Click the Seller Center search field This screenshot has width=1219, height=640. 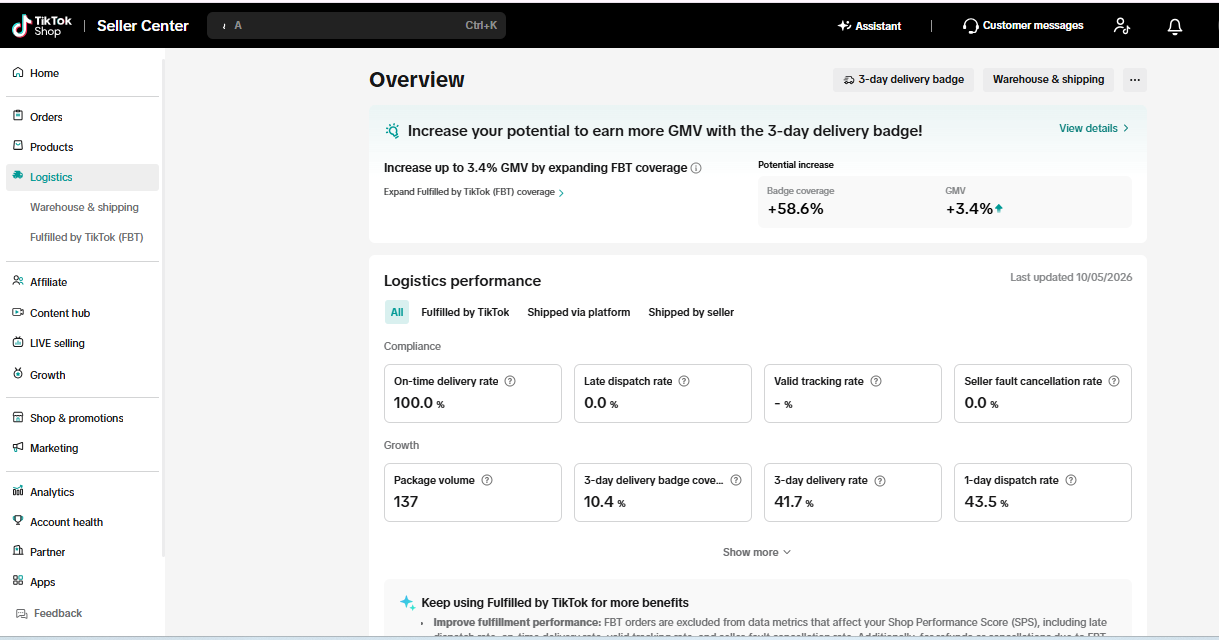coord(356,26)
